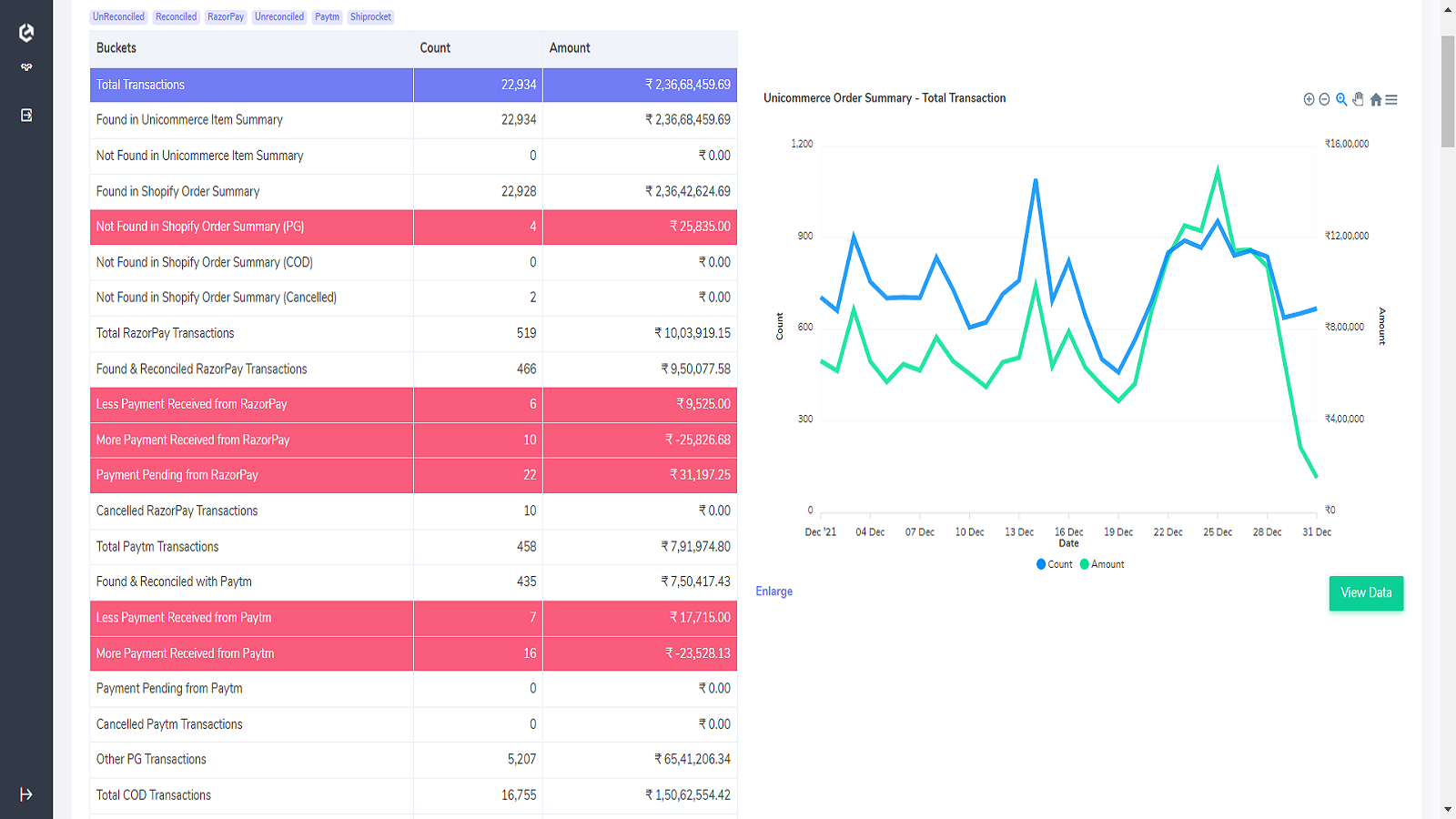
Task: Reset chart zoom with home icon
Action: (x=1376, y=99)
